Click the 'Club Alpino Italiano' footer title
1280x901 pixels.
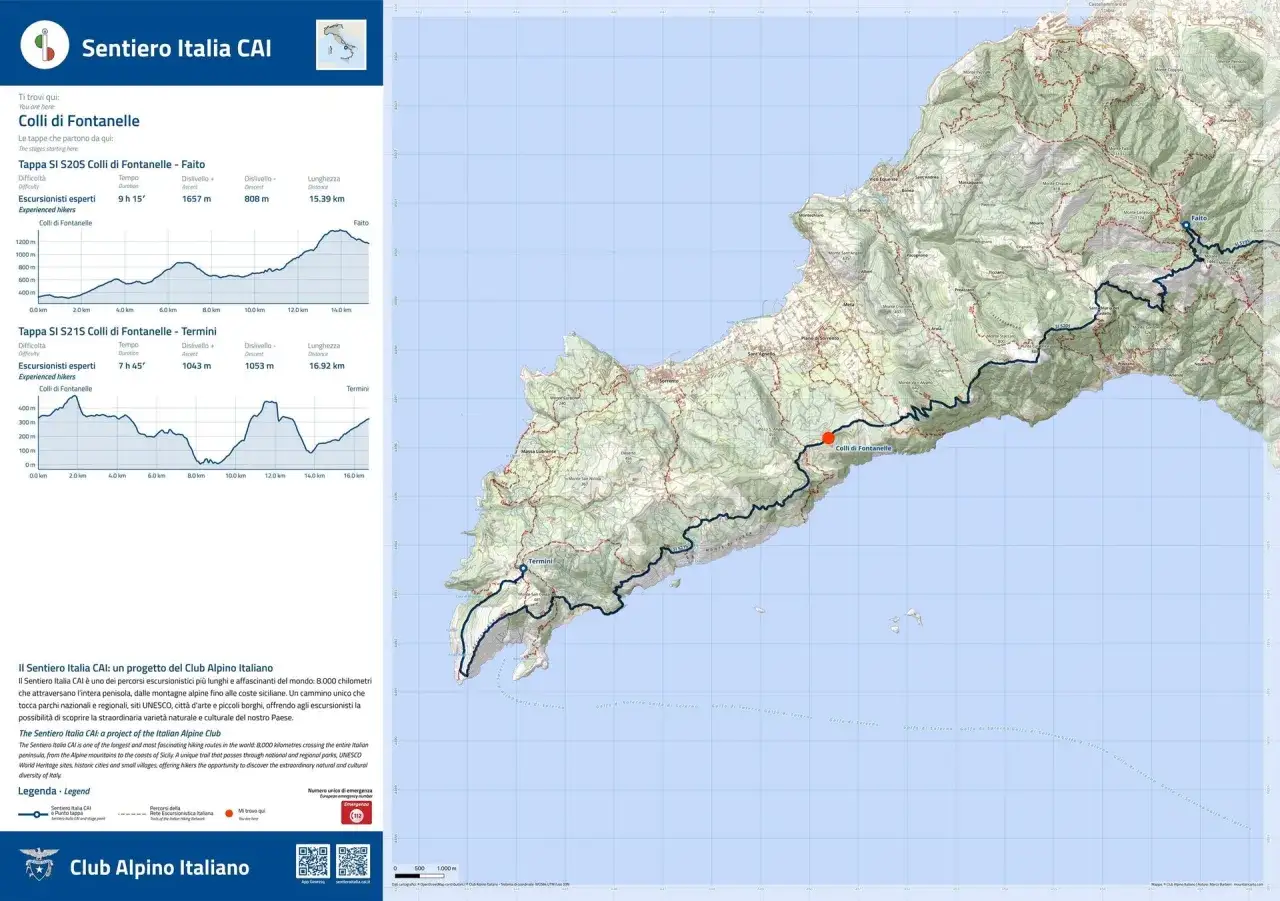(160, 867)
